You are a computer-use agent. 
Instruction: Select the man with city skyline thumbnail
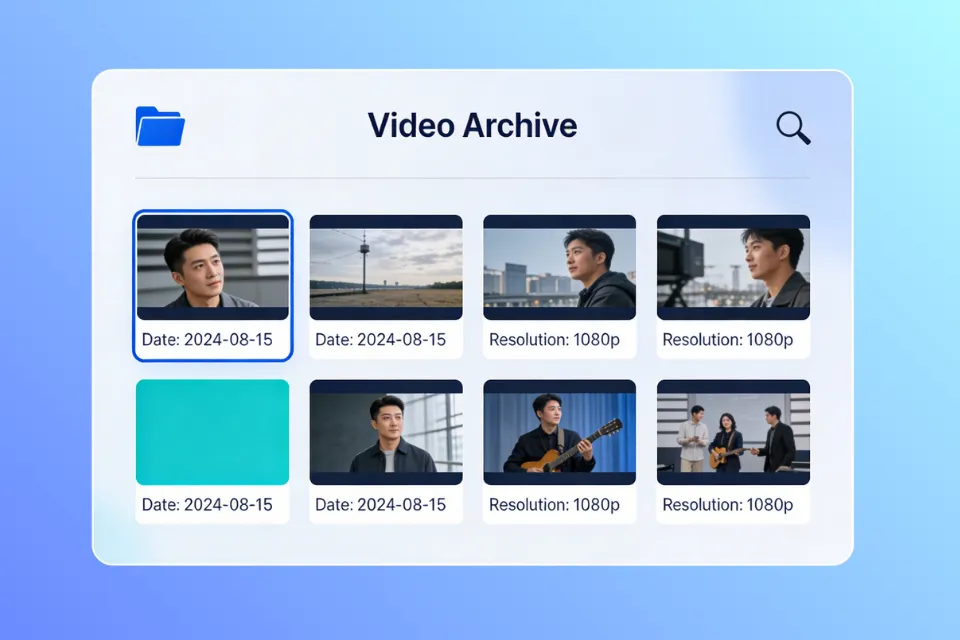point(559,267)
